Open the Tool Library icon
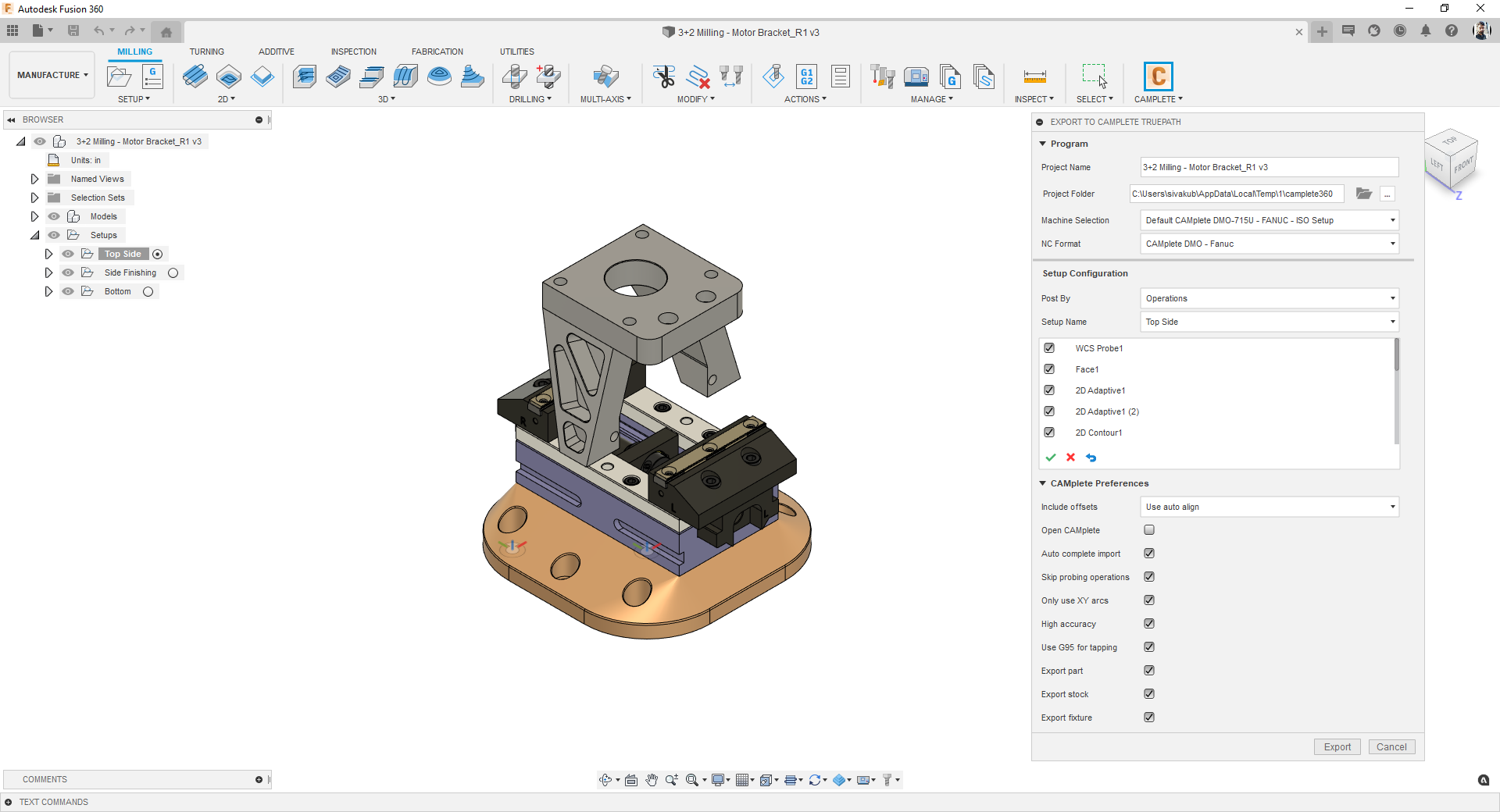Viewport: 1500px width, 812px height. [882, 77]
